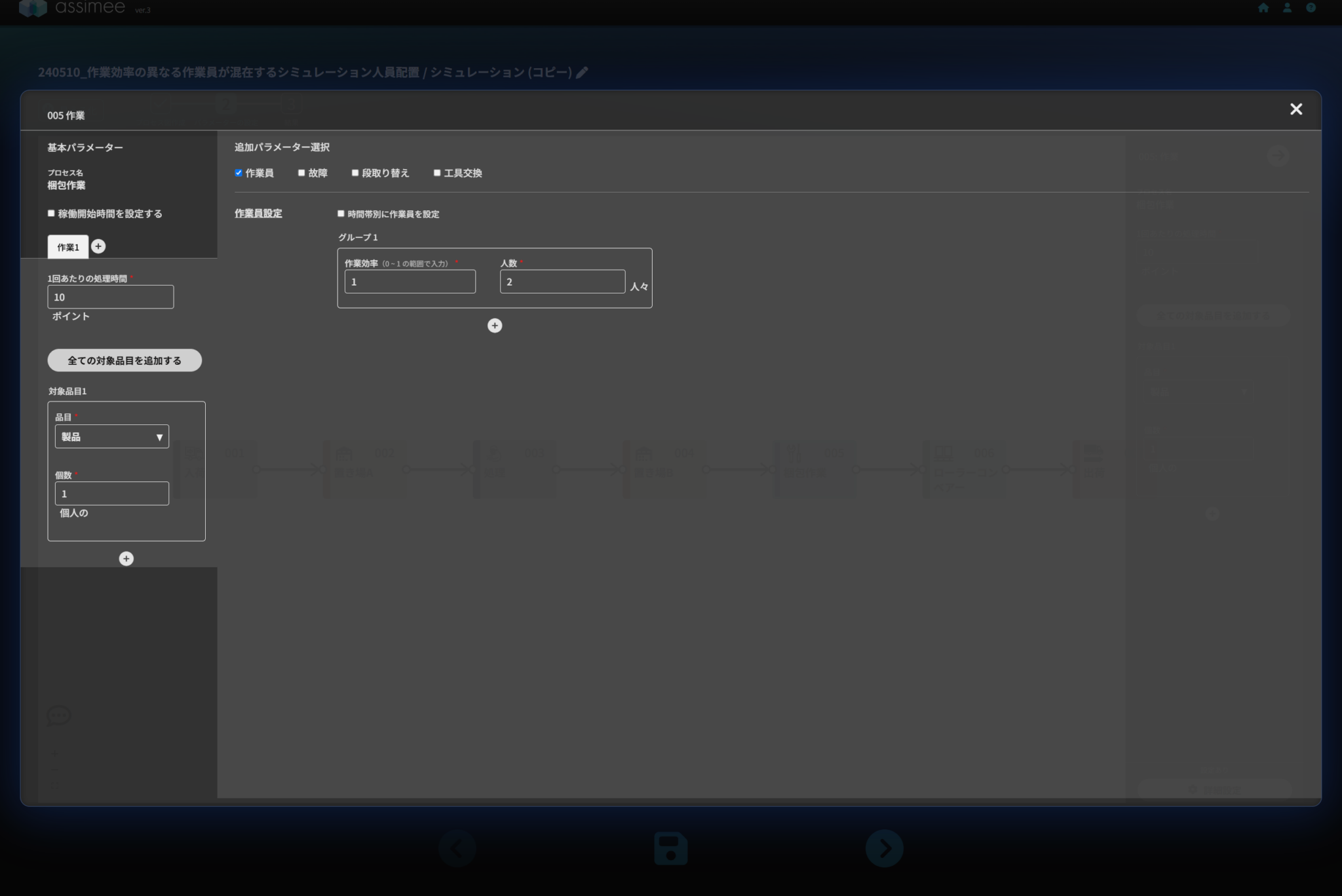Click the floppy disk save icon
Image resolution: width=1342 pixels, height=896 pixels.
click(x=670, y=849)
